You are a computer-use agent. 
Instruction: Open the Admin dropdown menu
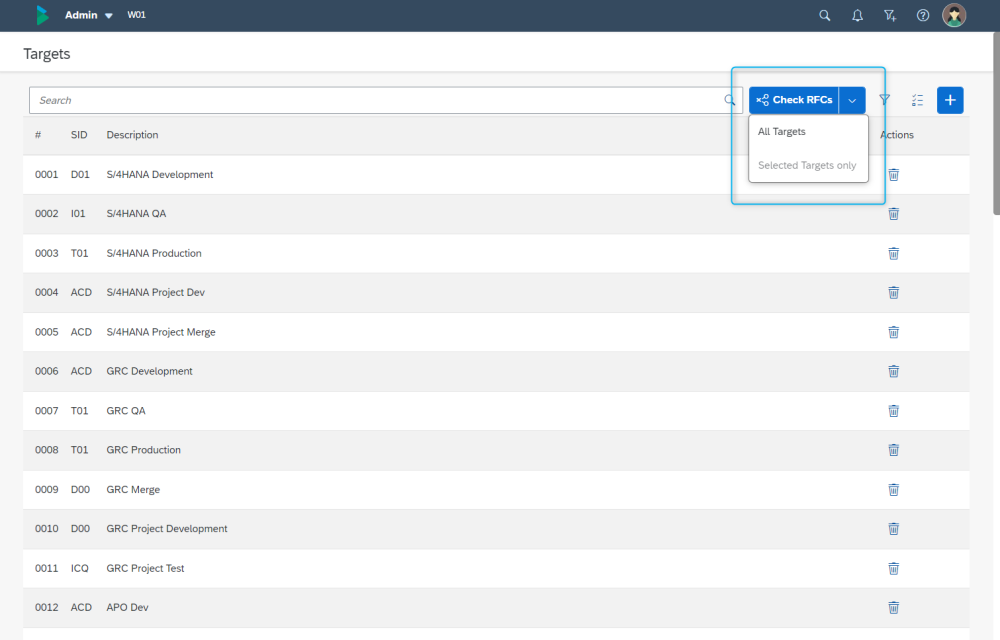(x=89, y=15)
